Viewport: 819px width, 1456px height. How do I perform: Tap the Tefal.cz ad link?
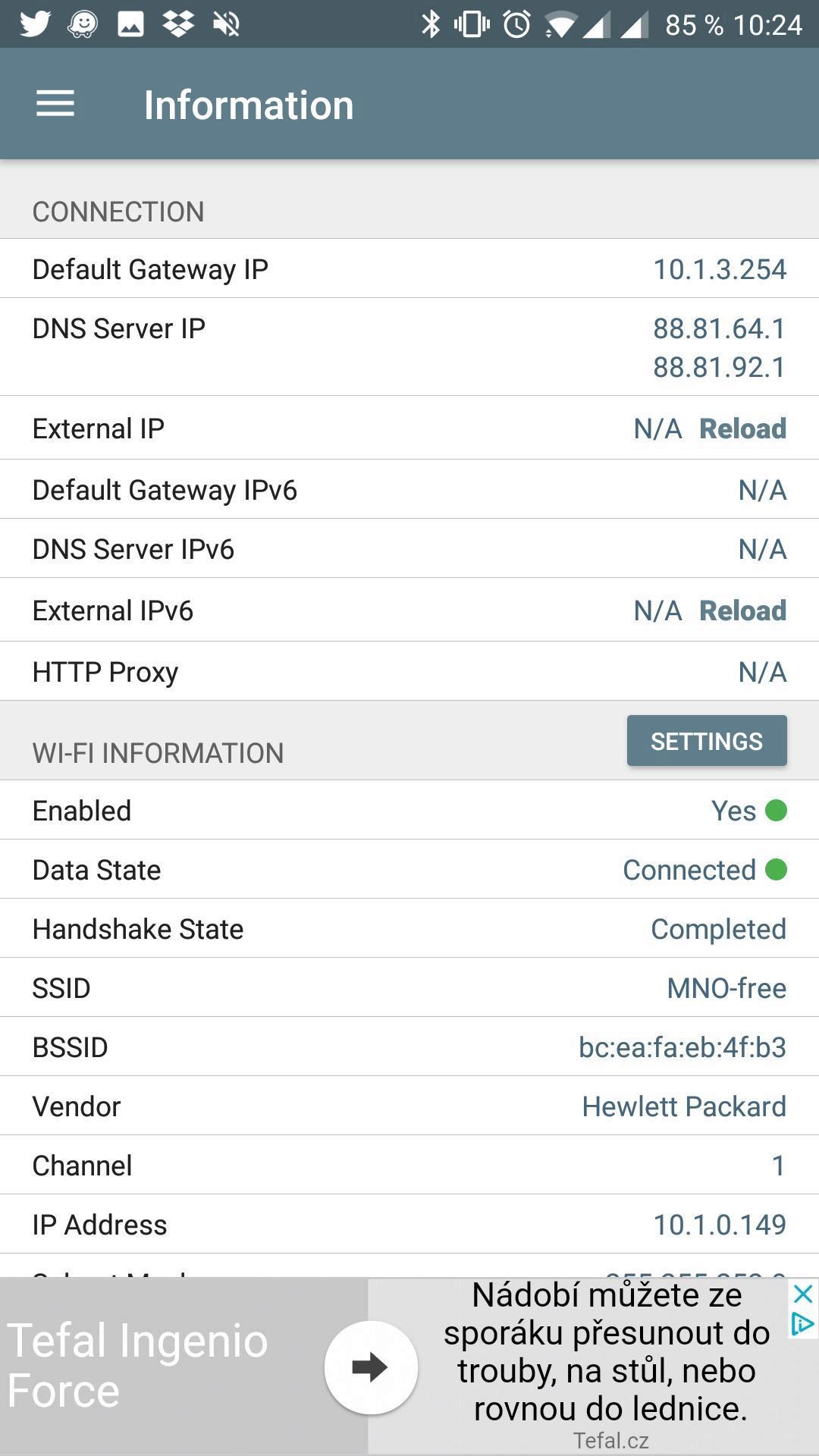point(610,1440)
